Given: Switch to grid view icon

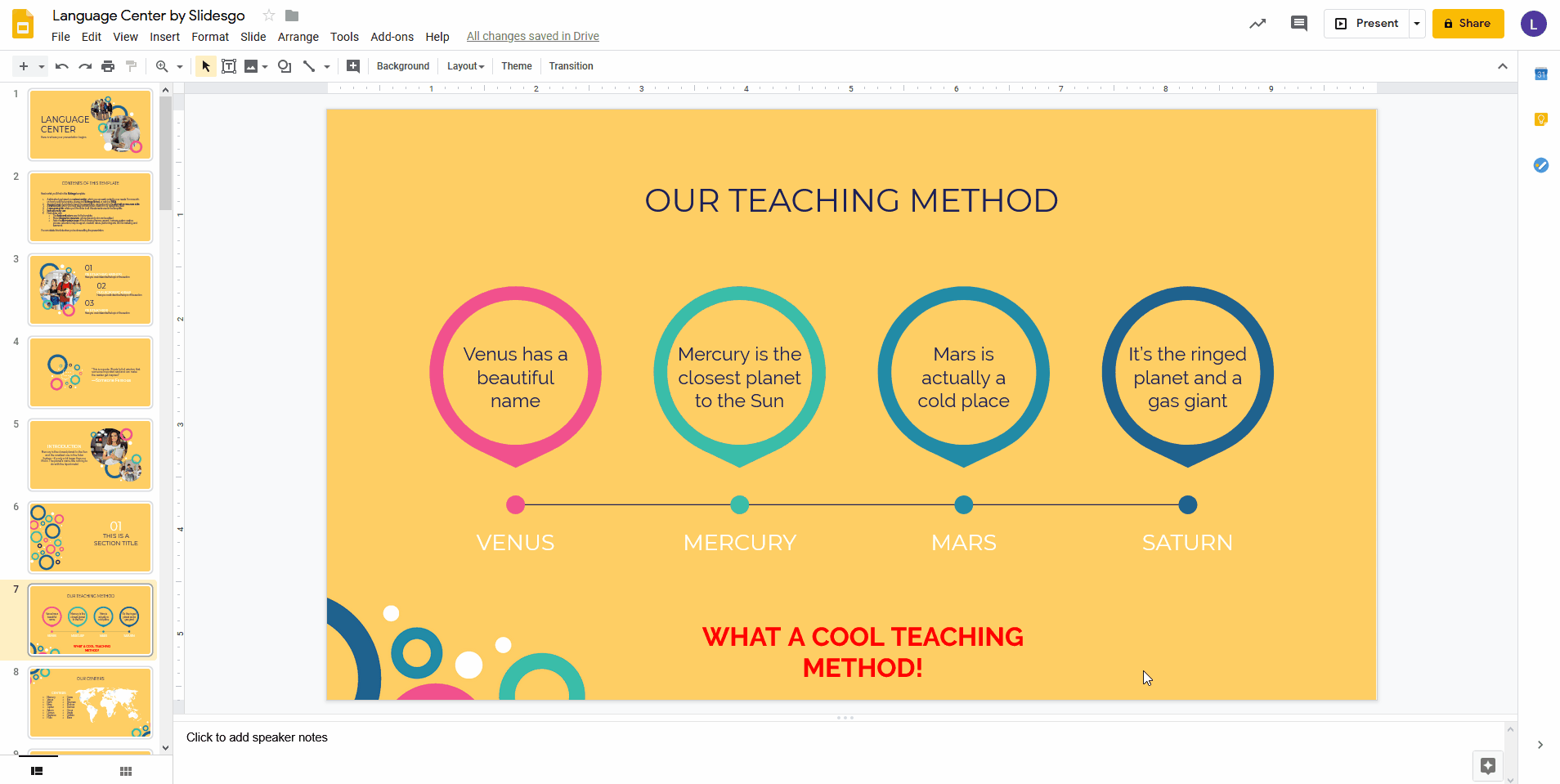Looking at the screenshot, I should click(126, 771).
